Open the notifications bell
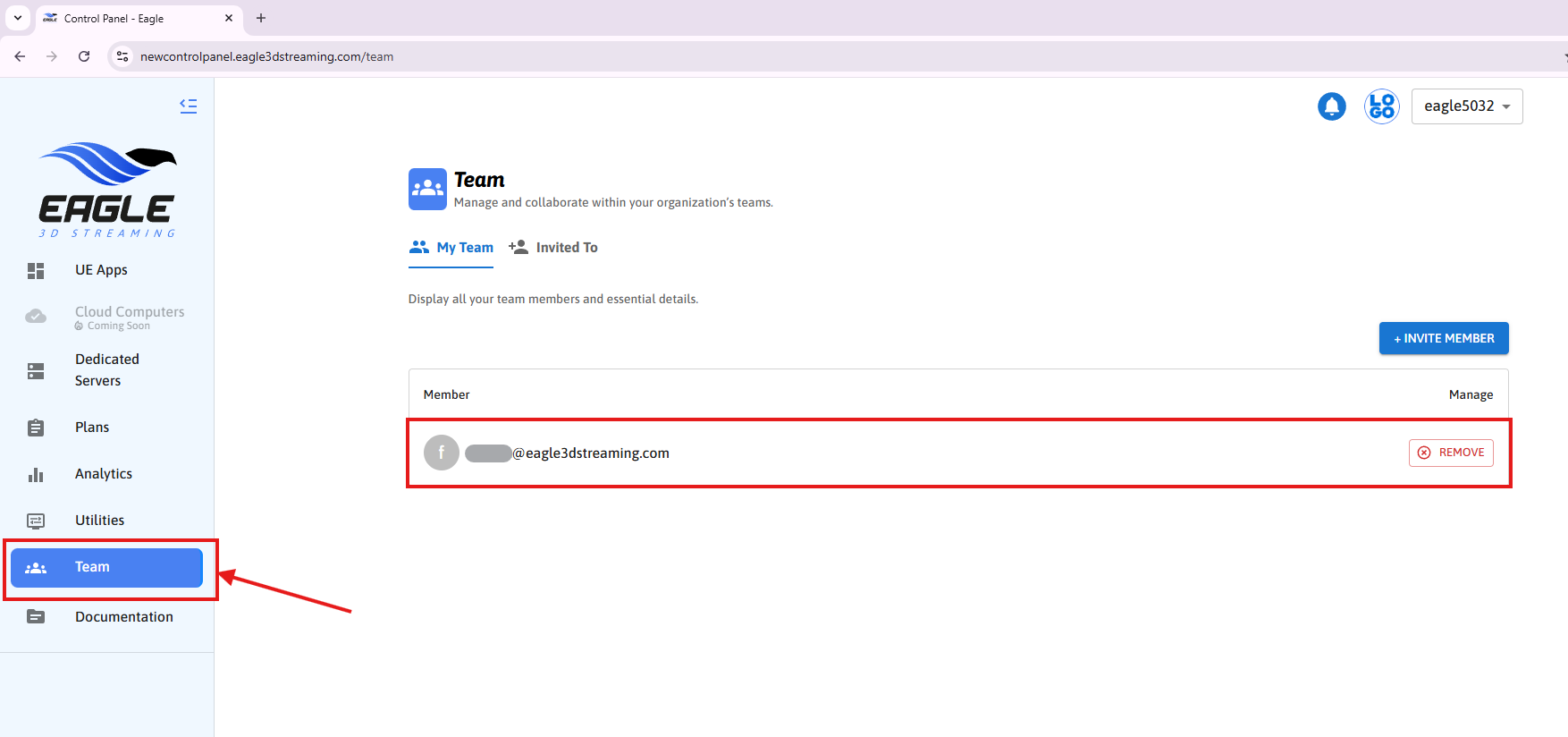This screenshot has width=1568, height=737. click(1331, 106)
